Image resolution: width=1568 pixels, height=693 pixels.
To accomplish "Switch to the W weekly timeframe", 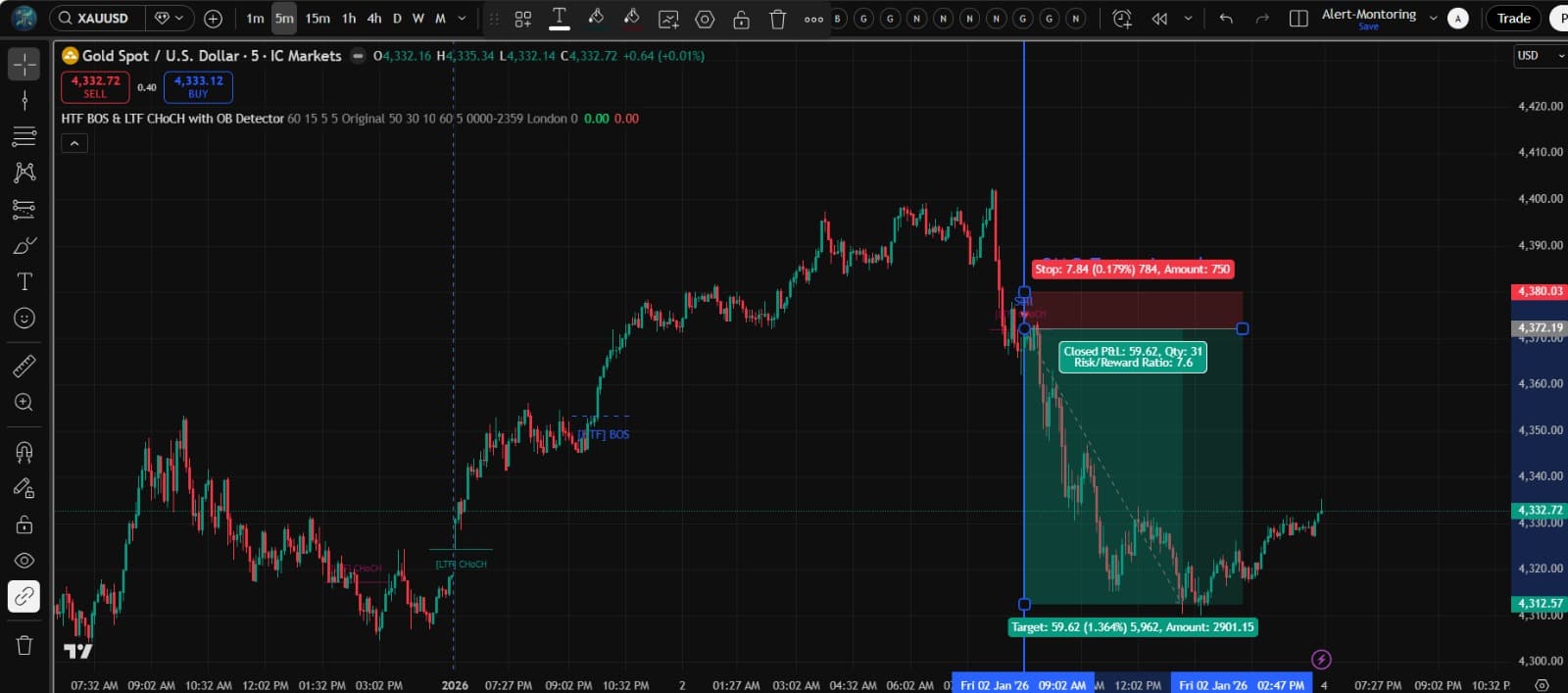I will [x=418, y=18].
